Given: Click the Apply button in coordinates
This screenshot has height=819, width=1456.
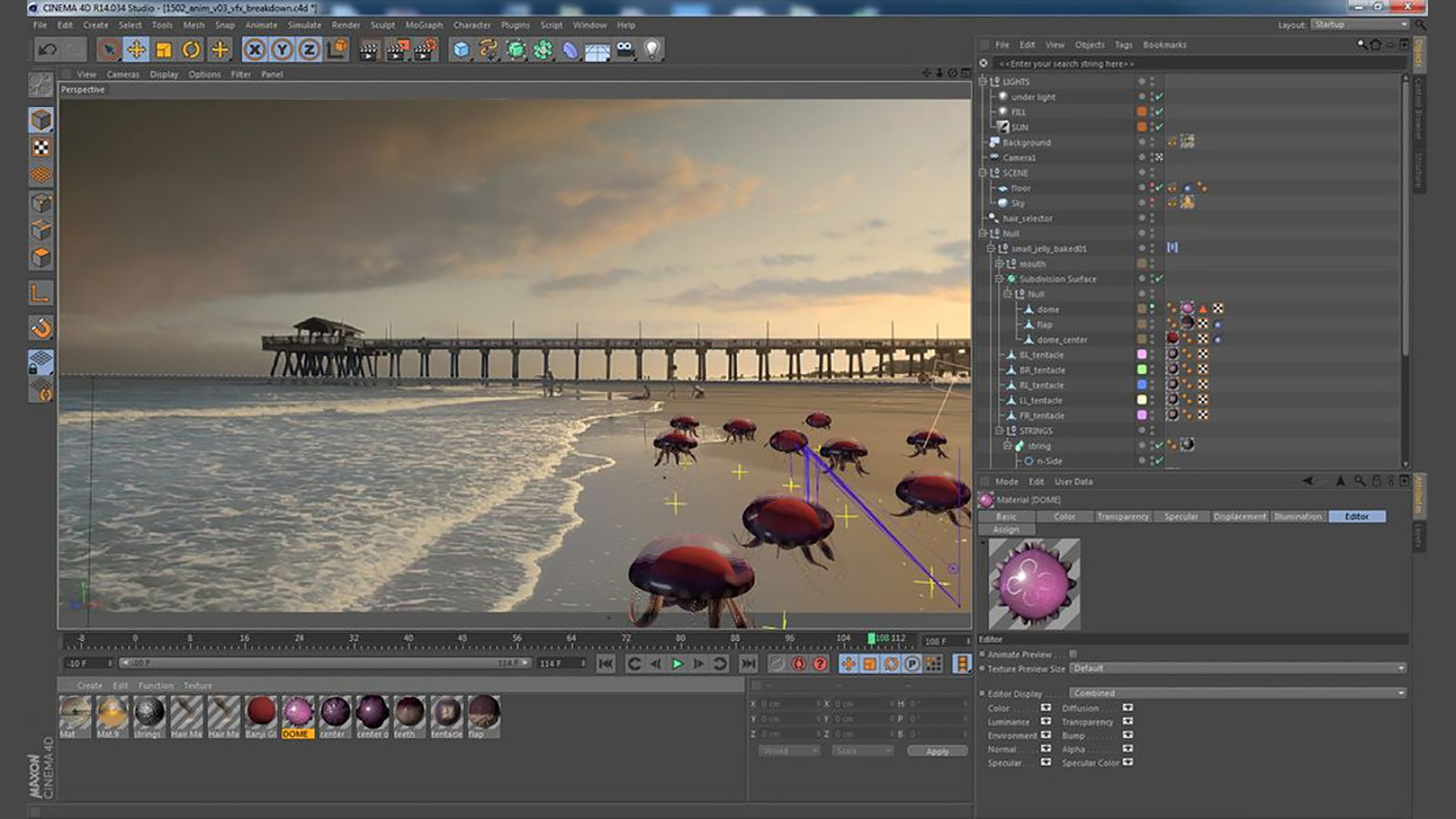Looking at the screenshot, I should [937, 751].
